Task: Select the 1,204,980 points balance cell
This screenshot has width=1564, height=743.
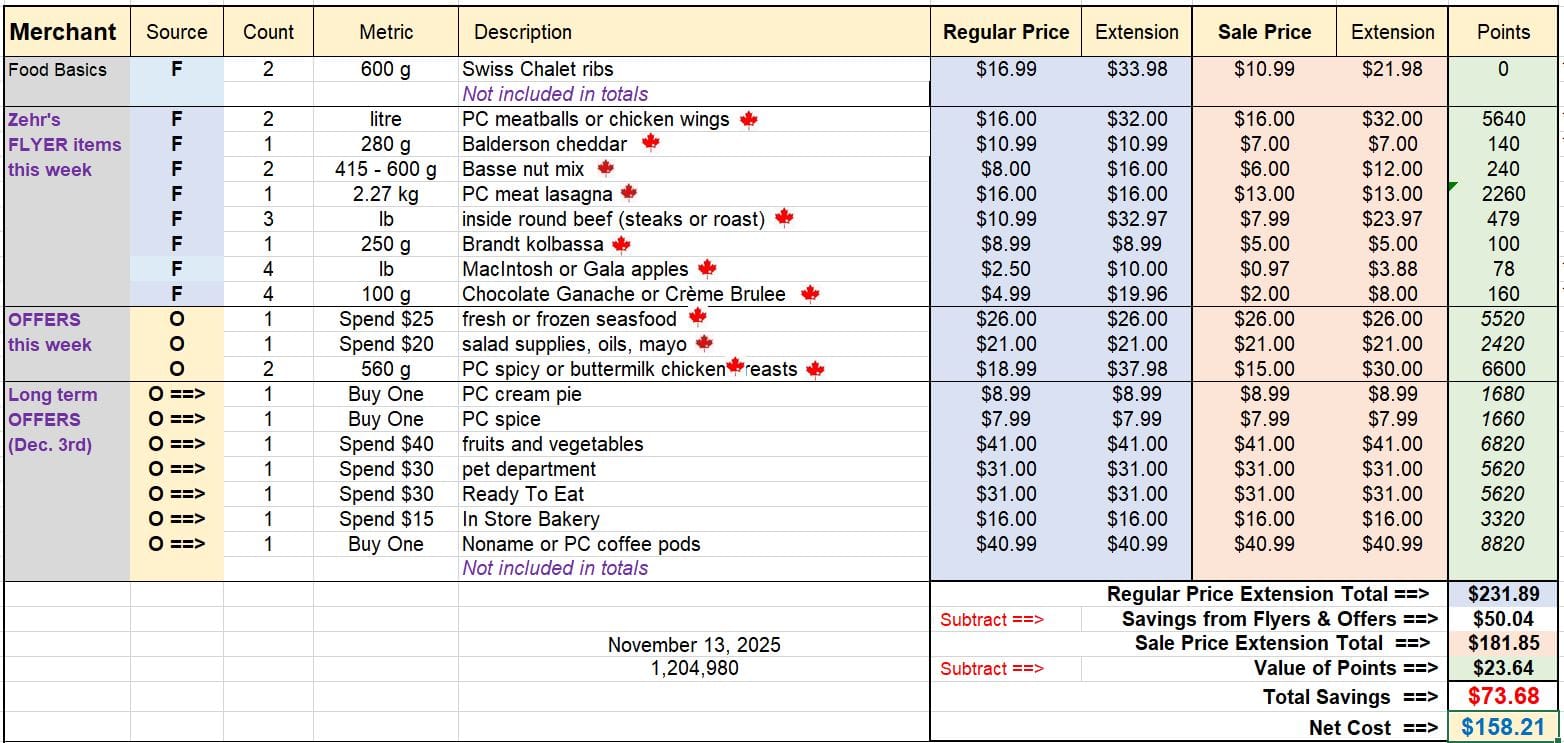Action: tap(694, 668)
